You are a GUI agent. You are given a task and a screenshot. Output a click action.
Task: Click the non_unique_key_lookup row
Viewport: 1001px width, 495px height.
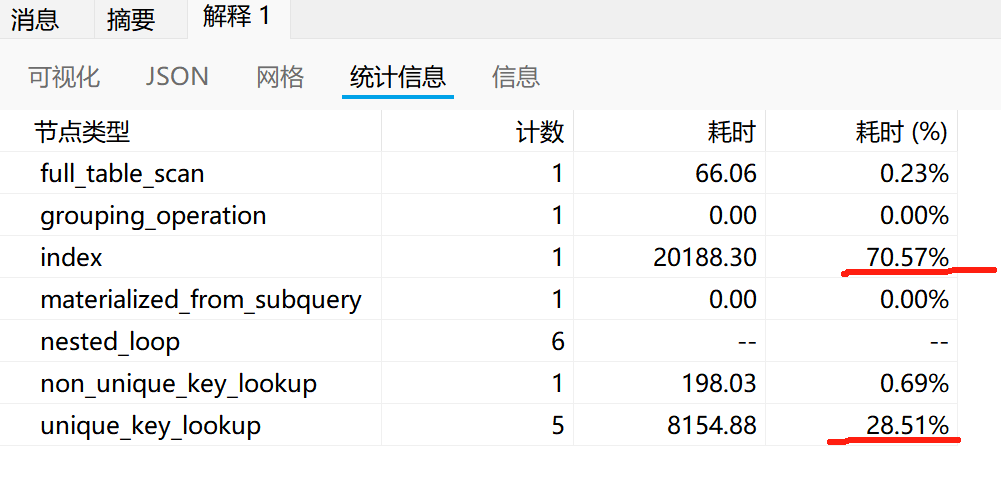pos(478,384)
